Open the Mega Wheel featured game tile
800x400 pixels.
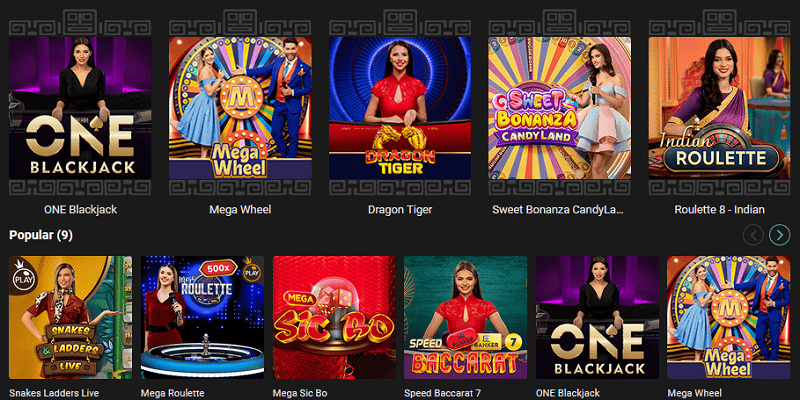click(x=240, y=108)
